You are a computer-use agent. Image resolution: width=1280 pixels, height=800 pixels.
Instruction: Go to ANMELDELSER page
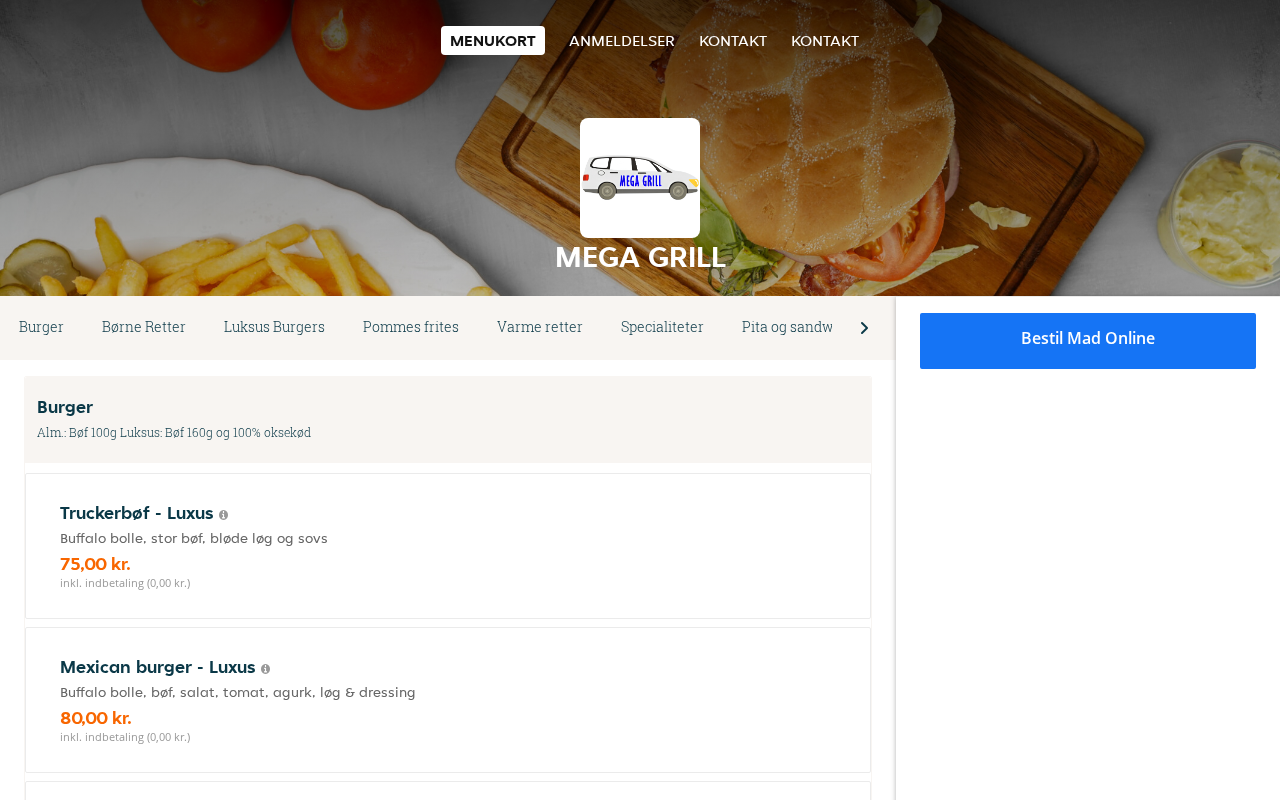coord(622,41)
